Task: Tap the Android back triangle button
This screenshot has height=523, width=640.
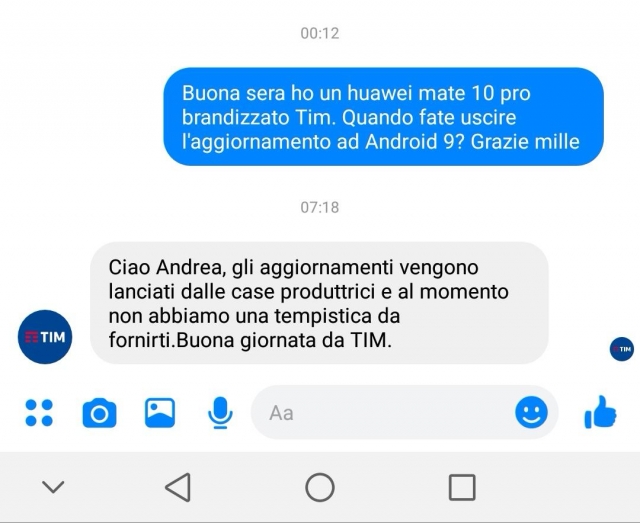Action: click(178, 487)
